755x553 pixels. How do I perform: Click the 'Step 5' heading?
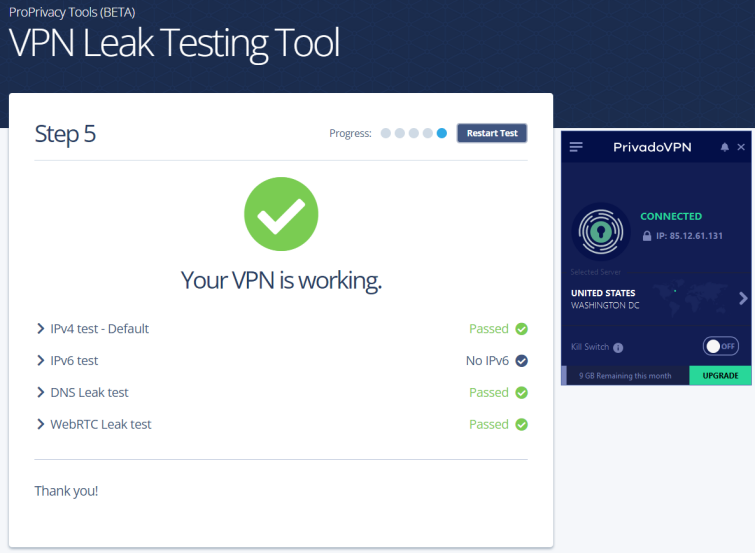click(65, 134)
